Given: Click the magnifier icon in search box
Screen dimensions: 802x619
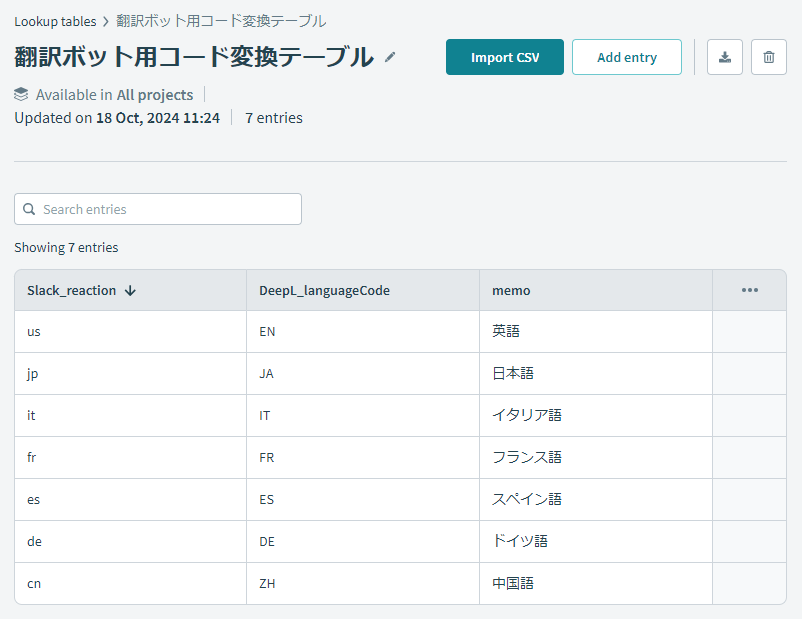Looking at the screenshot, I should pyautogui.click(x=30, y=209).
